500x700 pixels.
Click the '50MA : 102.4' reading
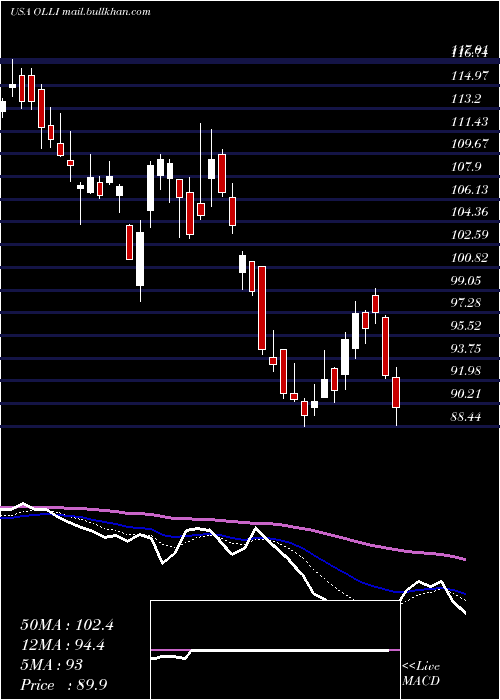pos(67,625)
